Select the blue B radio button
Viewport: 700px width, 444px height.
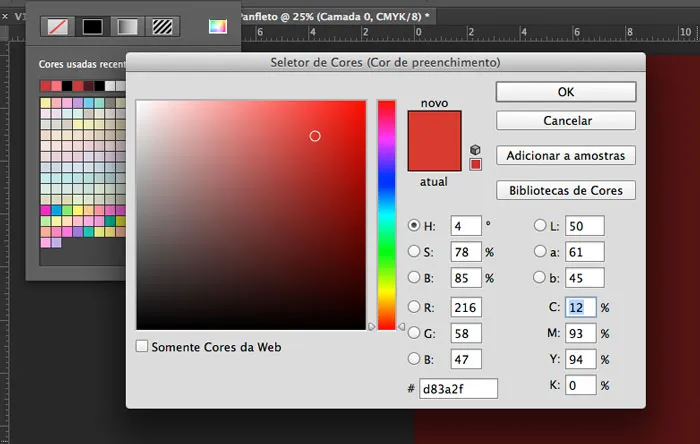pyautogui.click(x=414, y=358)
